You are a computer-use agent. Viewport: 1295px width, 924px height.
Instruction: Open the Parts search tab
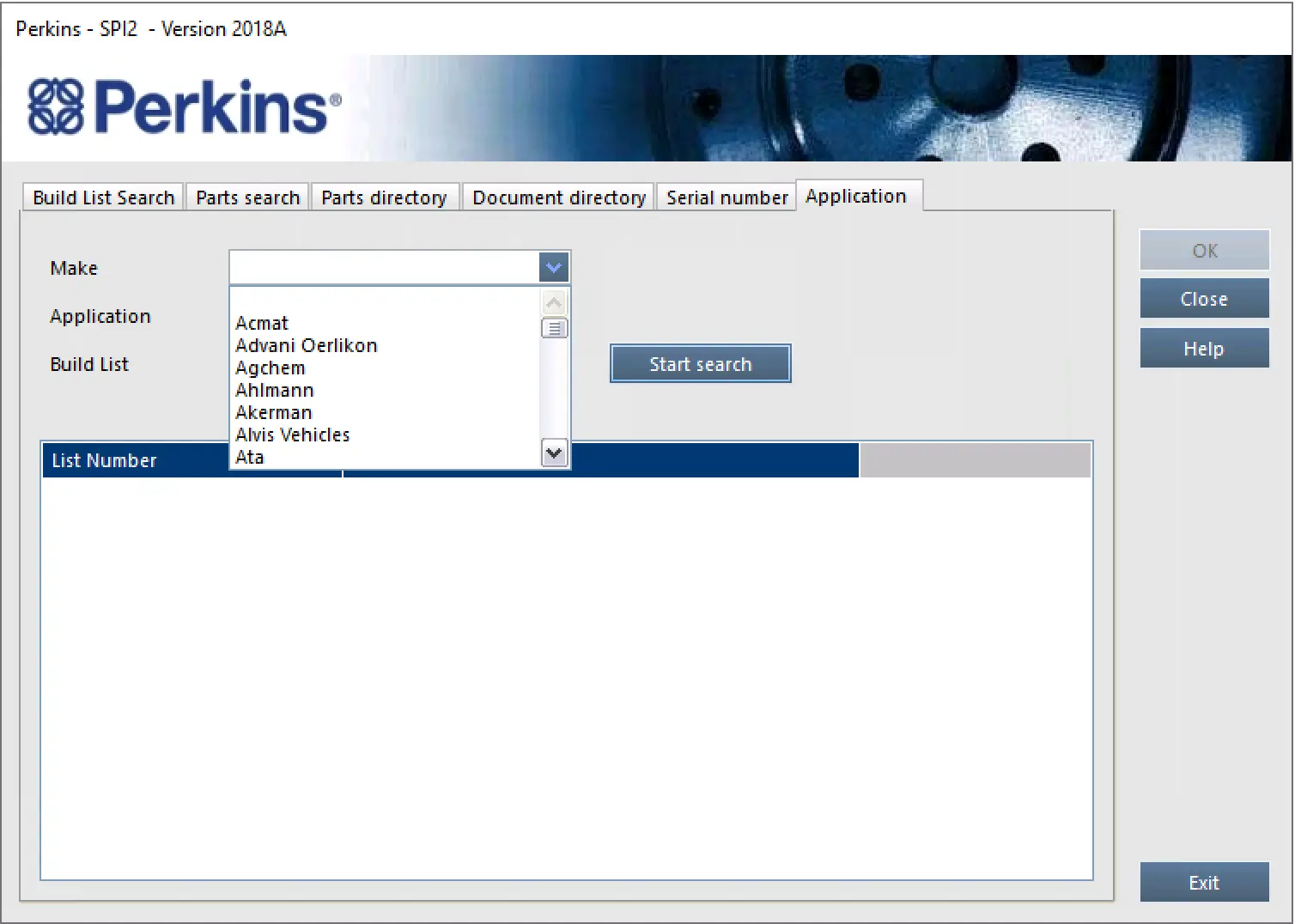247,198
